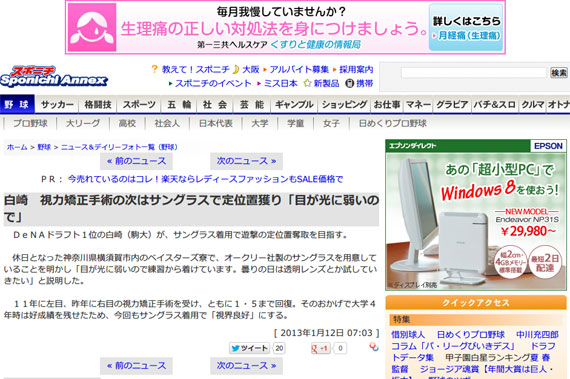570x379 pixels.
Task: Open 監督 quick access link
Action: [400, 370]
